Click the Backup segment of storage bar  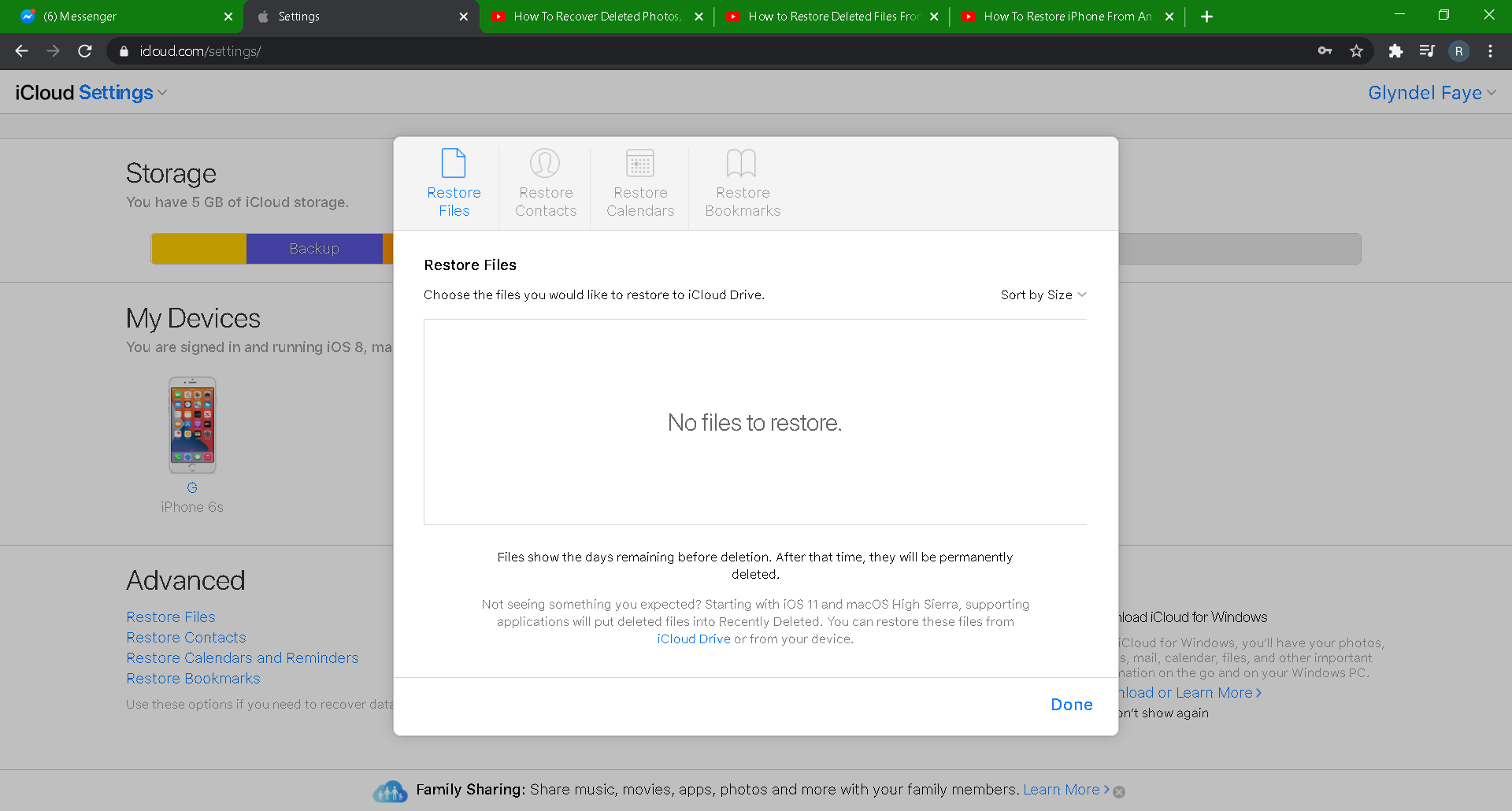(x=314, y=249)
